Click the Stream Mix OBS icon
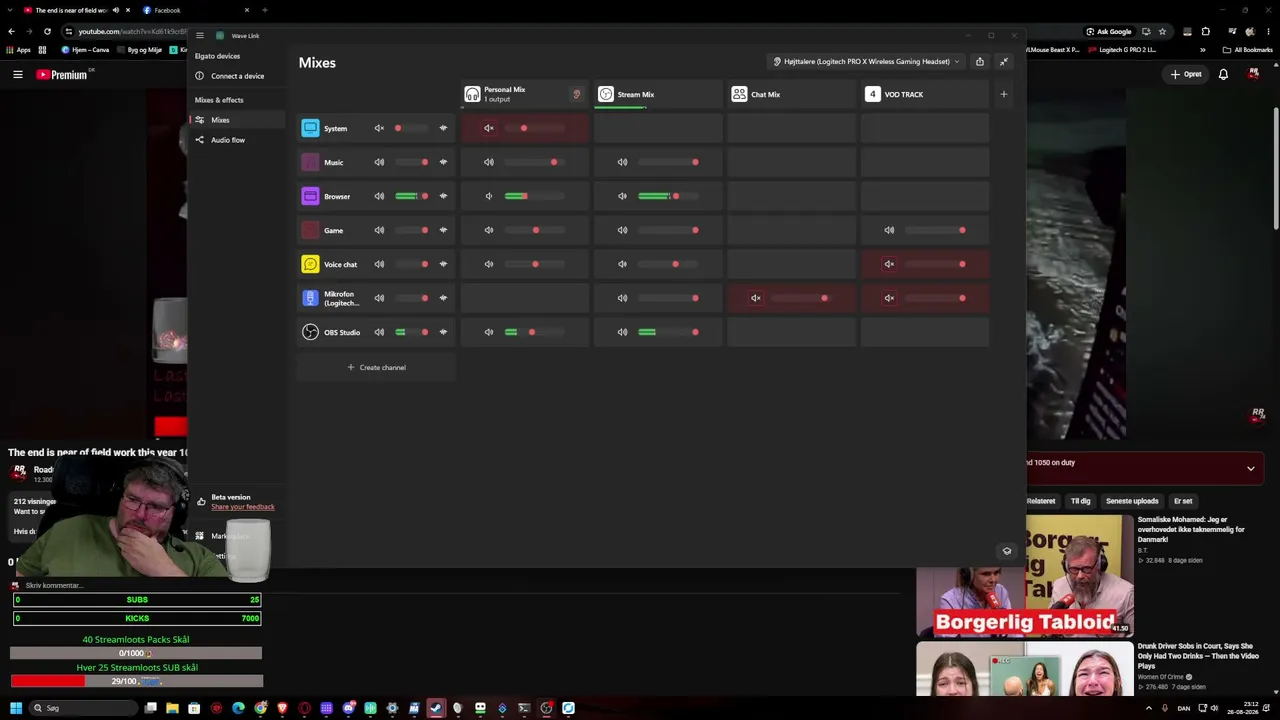The image size is (1280, 720). [606, 94]
